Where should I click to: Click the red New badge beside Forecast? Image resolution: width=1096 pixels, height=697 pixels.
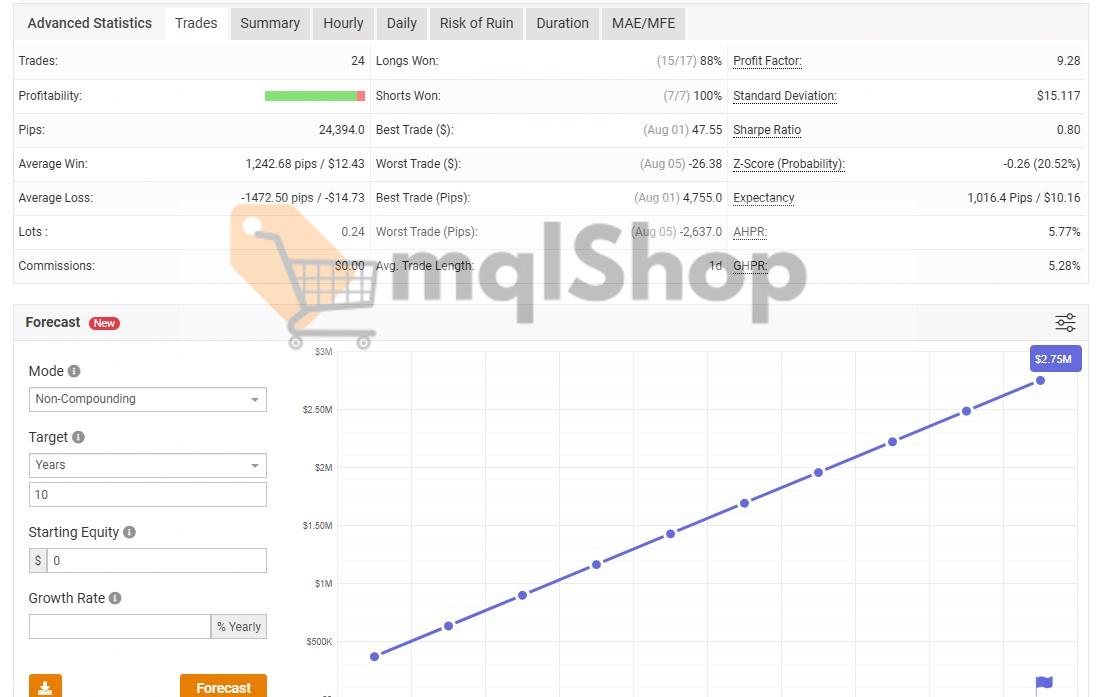[104, 323]
